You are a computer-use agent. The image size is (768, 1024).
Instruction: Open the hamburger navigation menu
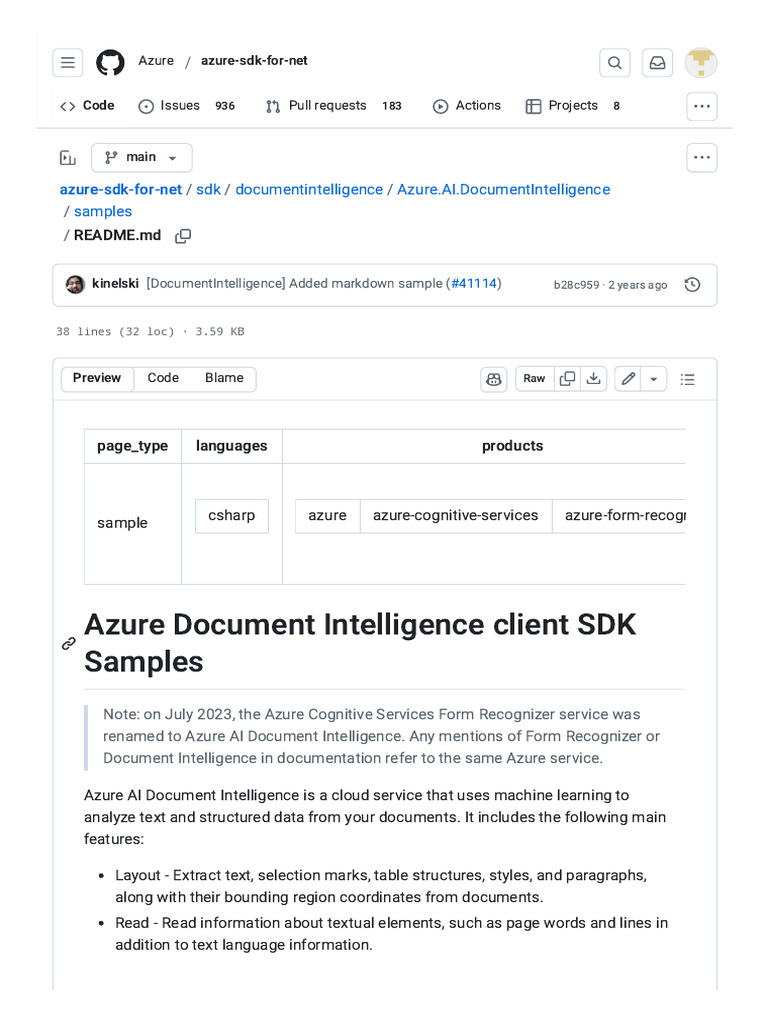click(x=68, y=63)
